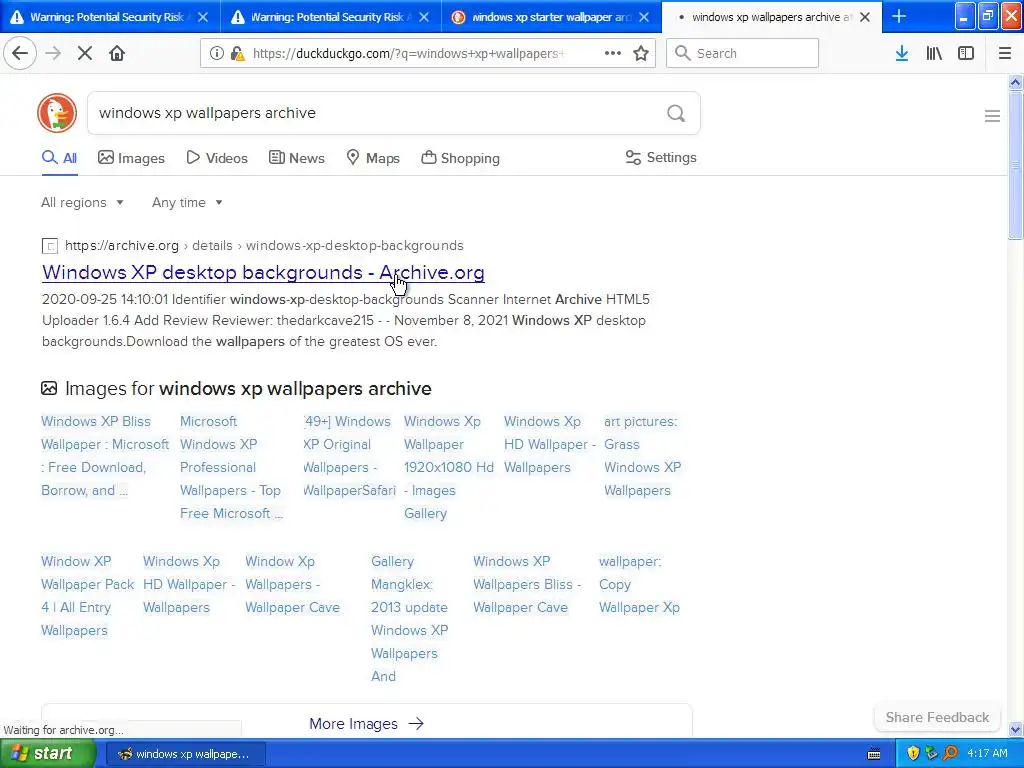Open wallpaper: Copy Wallpaper Xp image
The height and width of the screenshot is (768, 1024).
(639, 584)
